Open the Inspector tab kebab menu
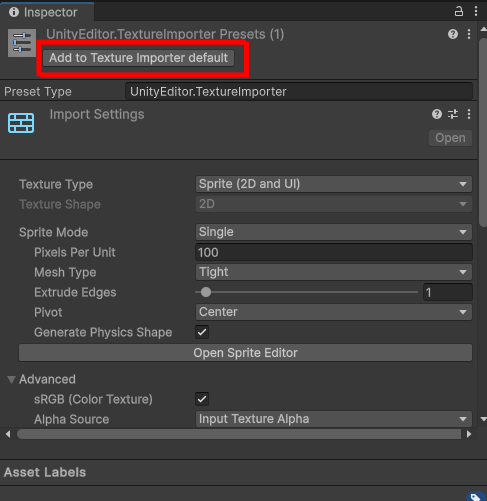Viewport: 487px width, 501px height. coord(476,11)
